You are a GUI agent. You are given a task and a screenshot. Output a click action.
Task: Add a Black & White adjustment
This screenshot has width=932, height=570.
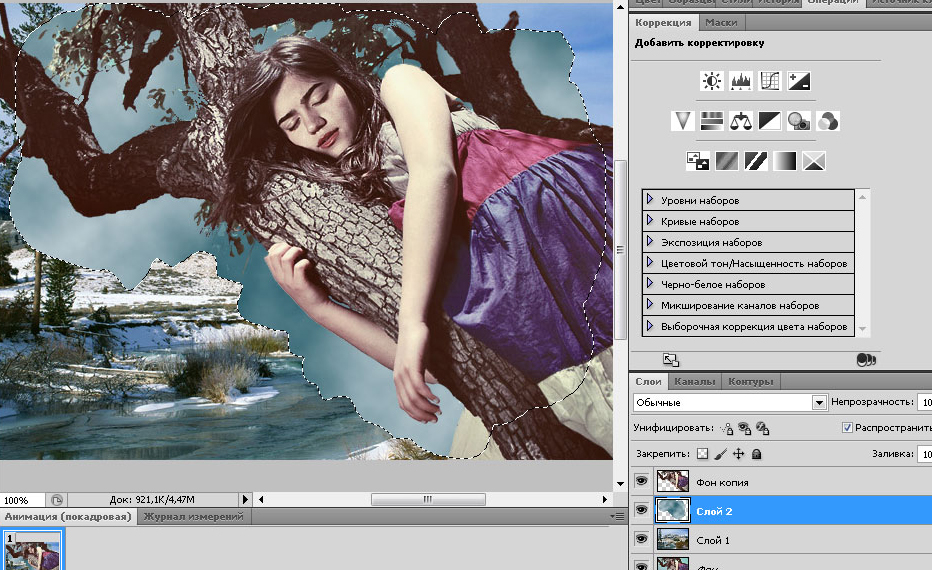770,121
